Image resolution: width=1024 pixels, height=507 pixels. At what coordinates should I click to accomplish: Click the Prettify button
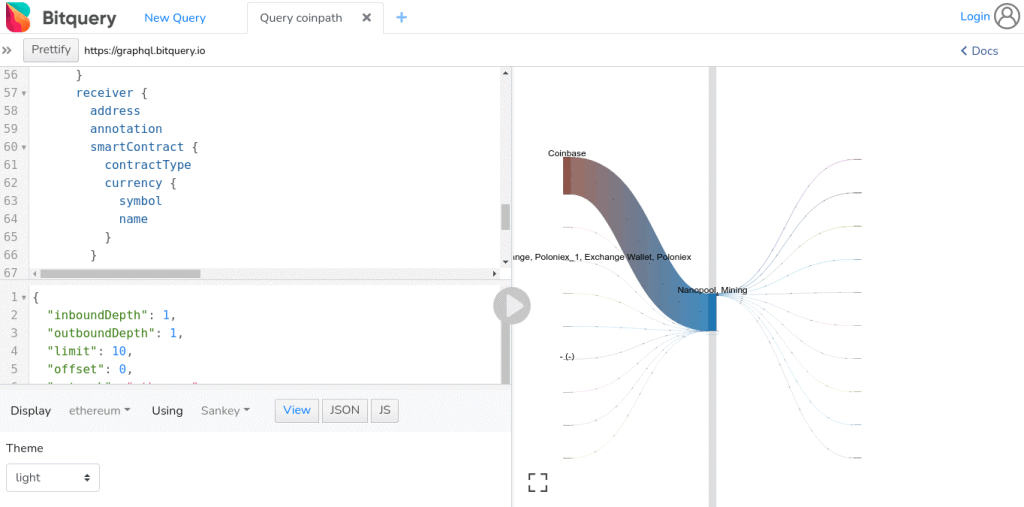[51, 50]
